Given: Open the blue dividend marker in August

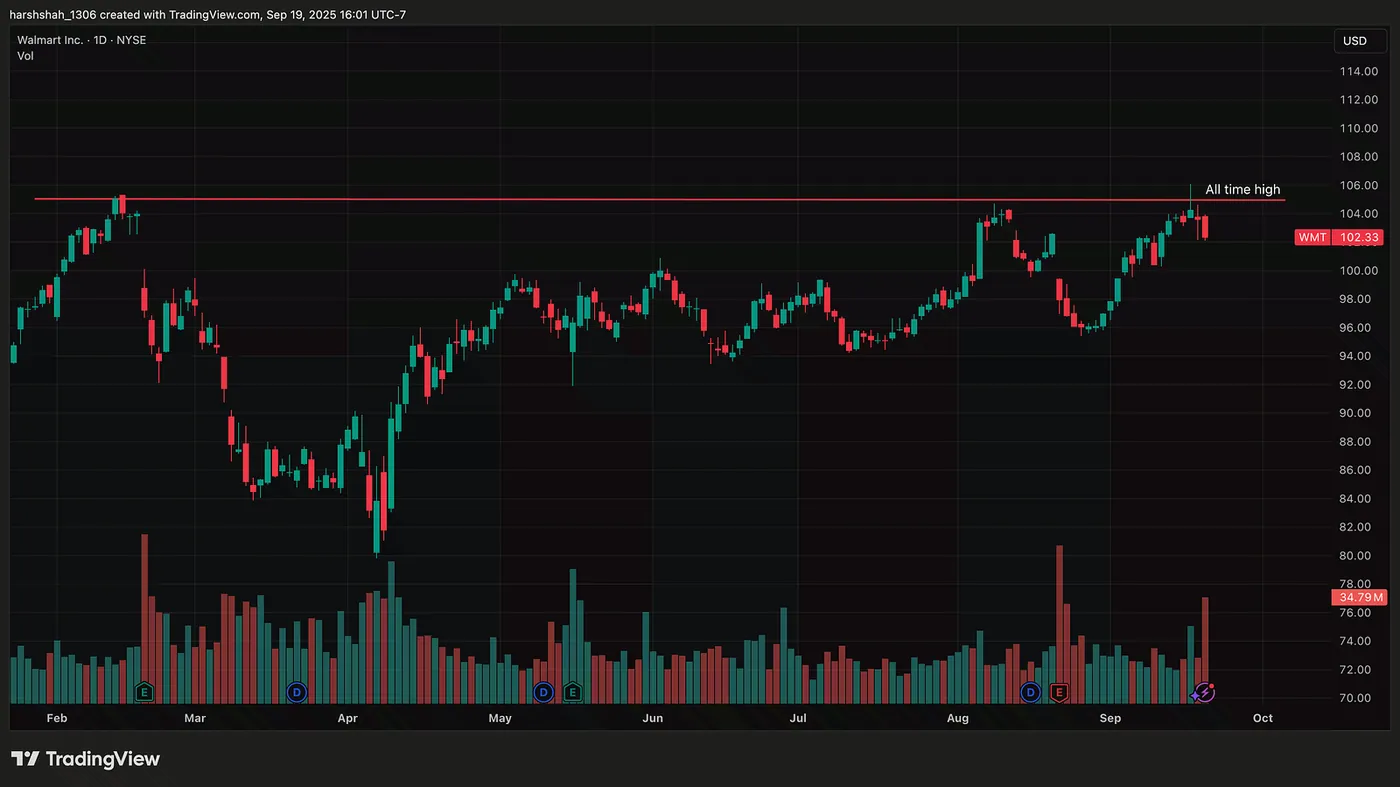Looking at the screenshot, I should pyautogui.click(x=1030, y=691).
